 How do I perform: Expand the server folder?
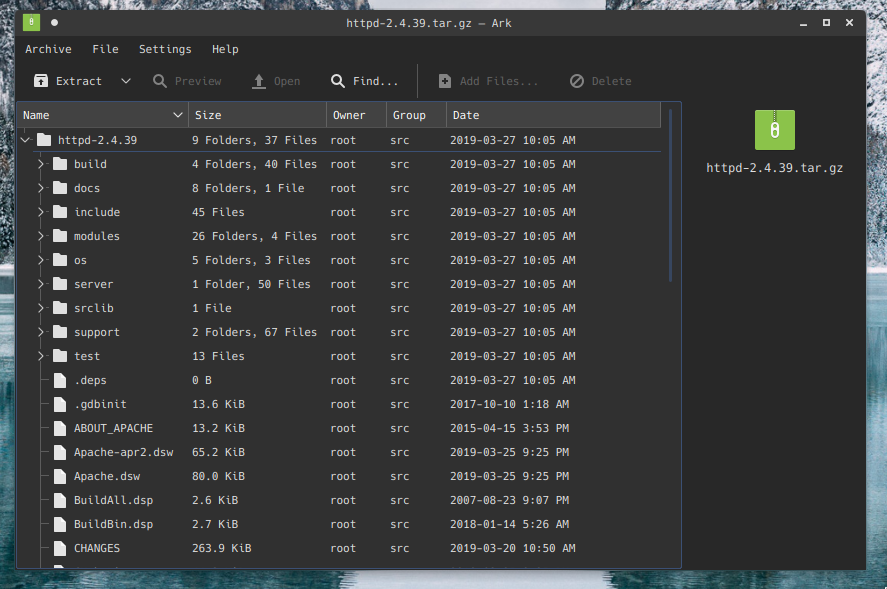pos(41,284)
